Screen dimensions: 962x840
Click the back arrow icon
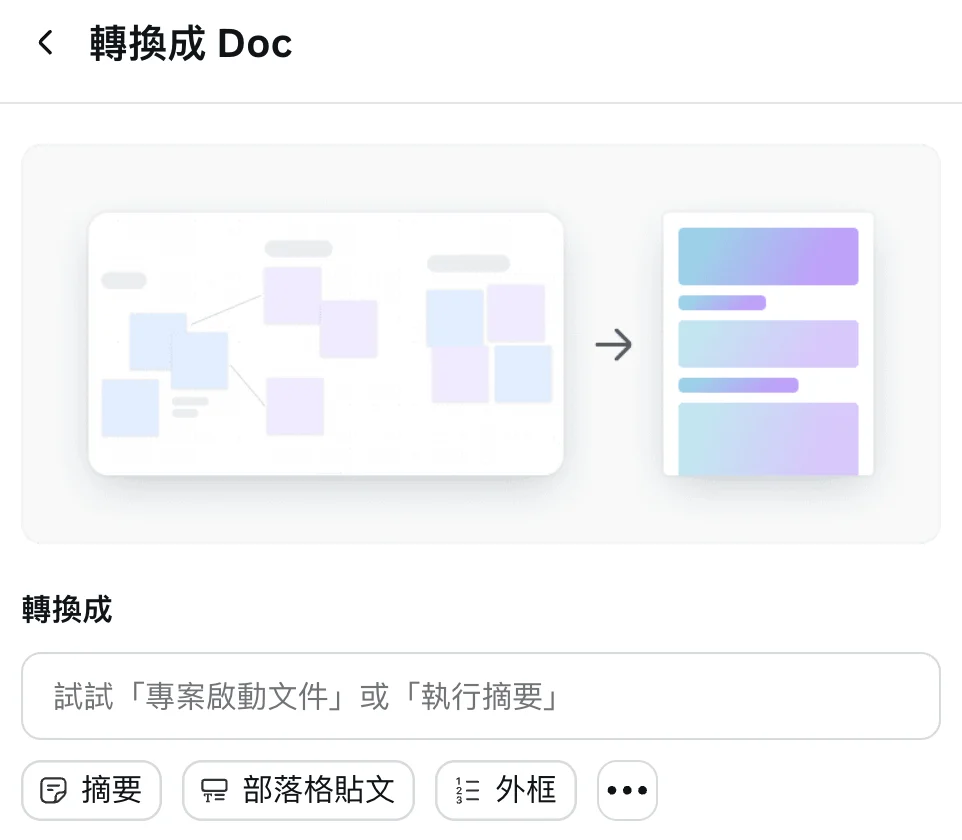point(45,43)
